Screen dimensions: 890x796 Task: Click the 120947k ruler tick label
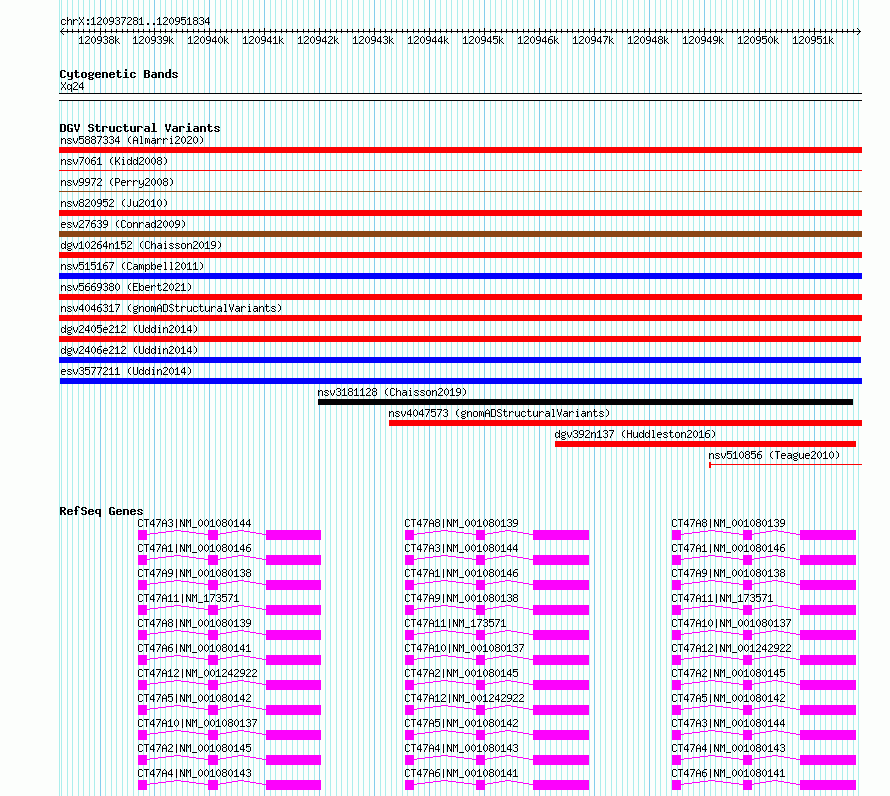coord(593,40)
